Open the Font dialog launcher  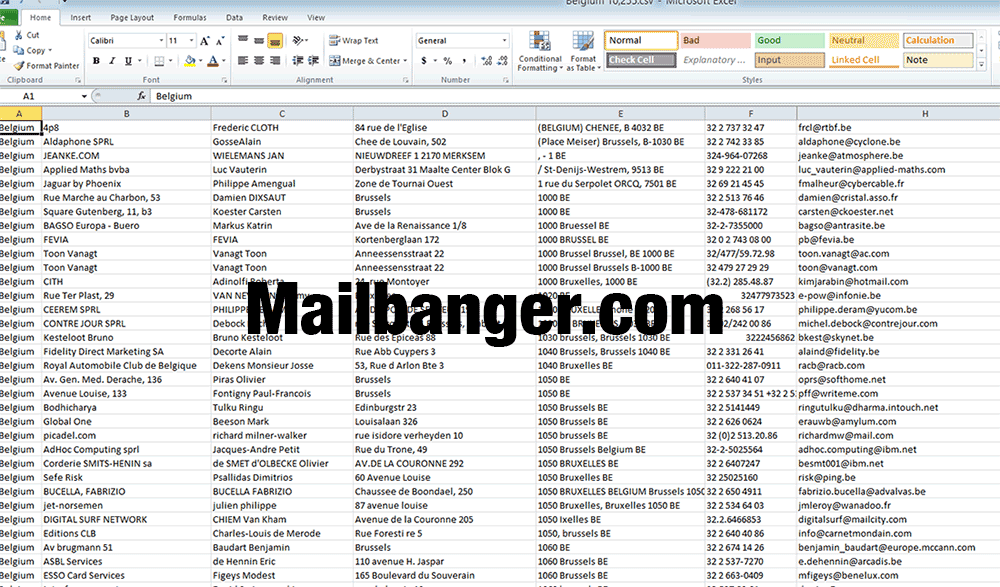[224, 80]
